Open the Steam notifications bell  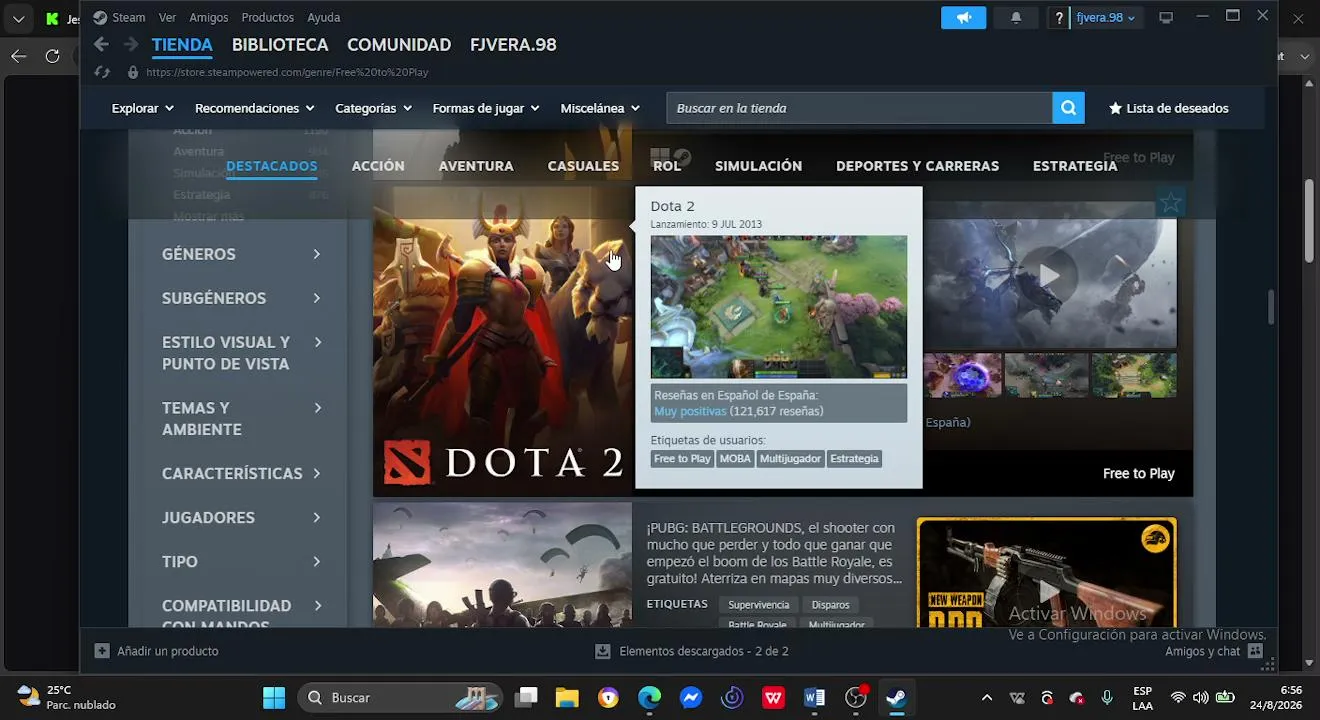coord(1016,18)
